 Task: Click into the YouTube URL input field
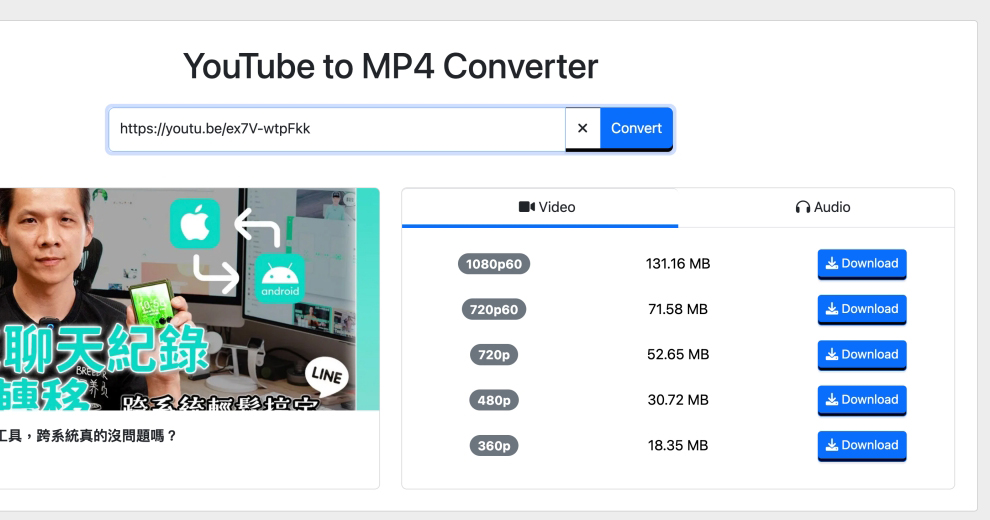337,129
